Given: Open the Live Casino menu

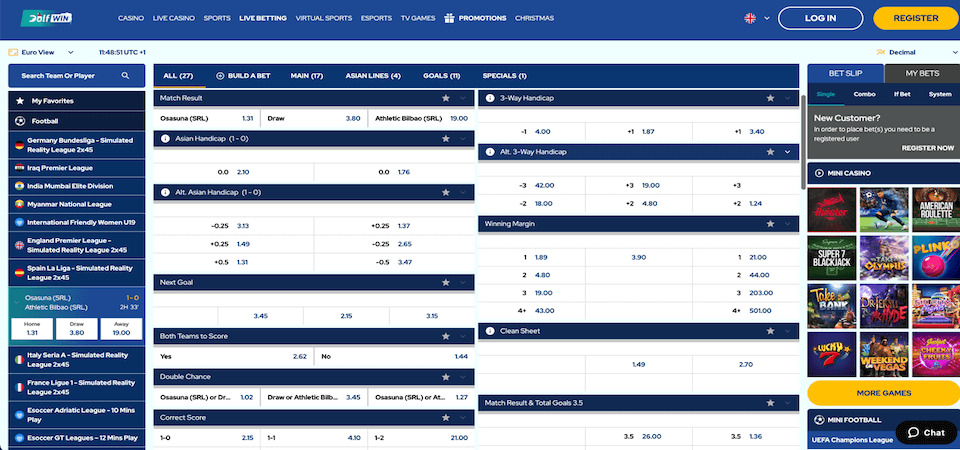Looking at the screenshot, I should (x=174, y=18).
